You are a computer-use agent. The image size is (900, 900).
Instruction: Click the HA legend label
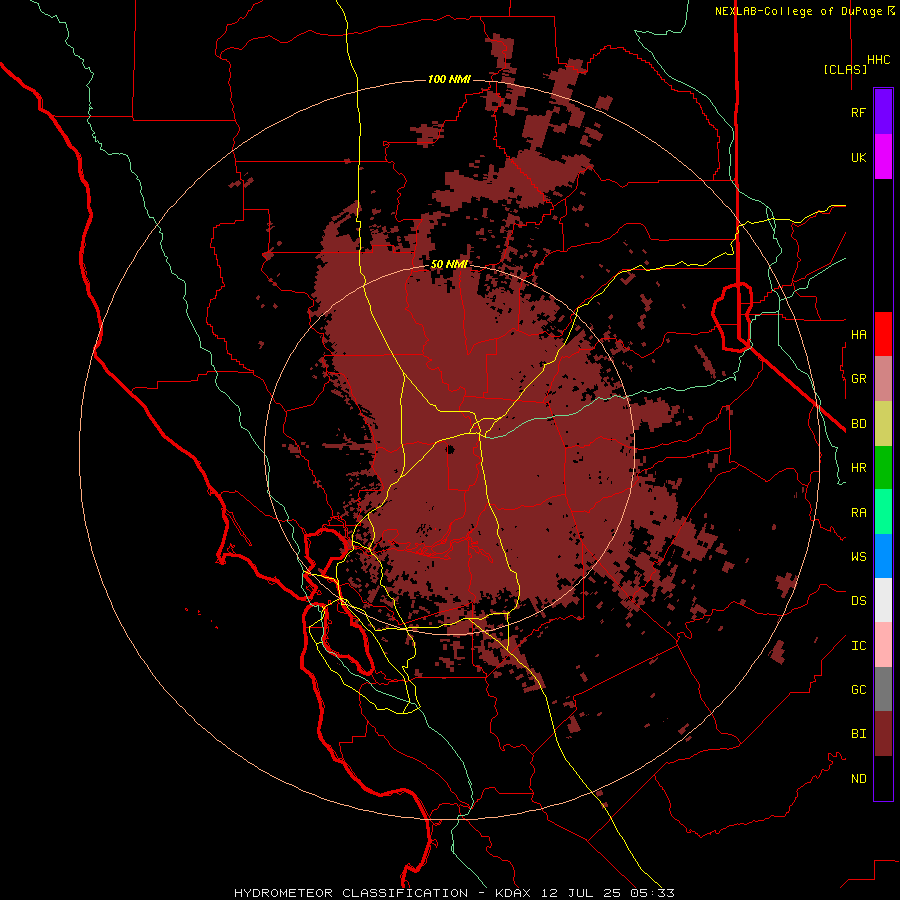[x=859, y=334]
